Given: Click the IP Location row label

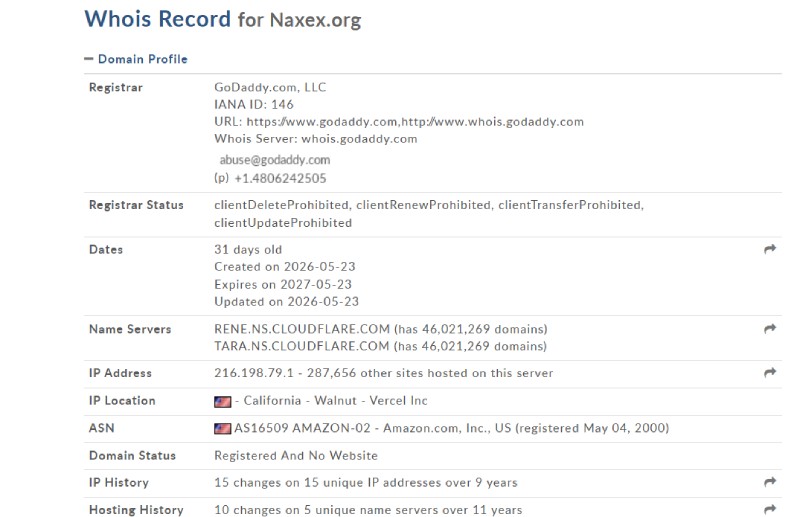Looking at the screenshot, I should tap(122, 401).
